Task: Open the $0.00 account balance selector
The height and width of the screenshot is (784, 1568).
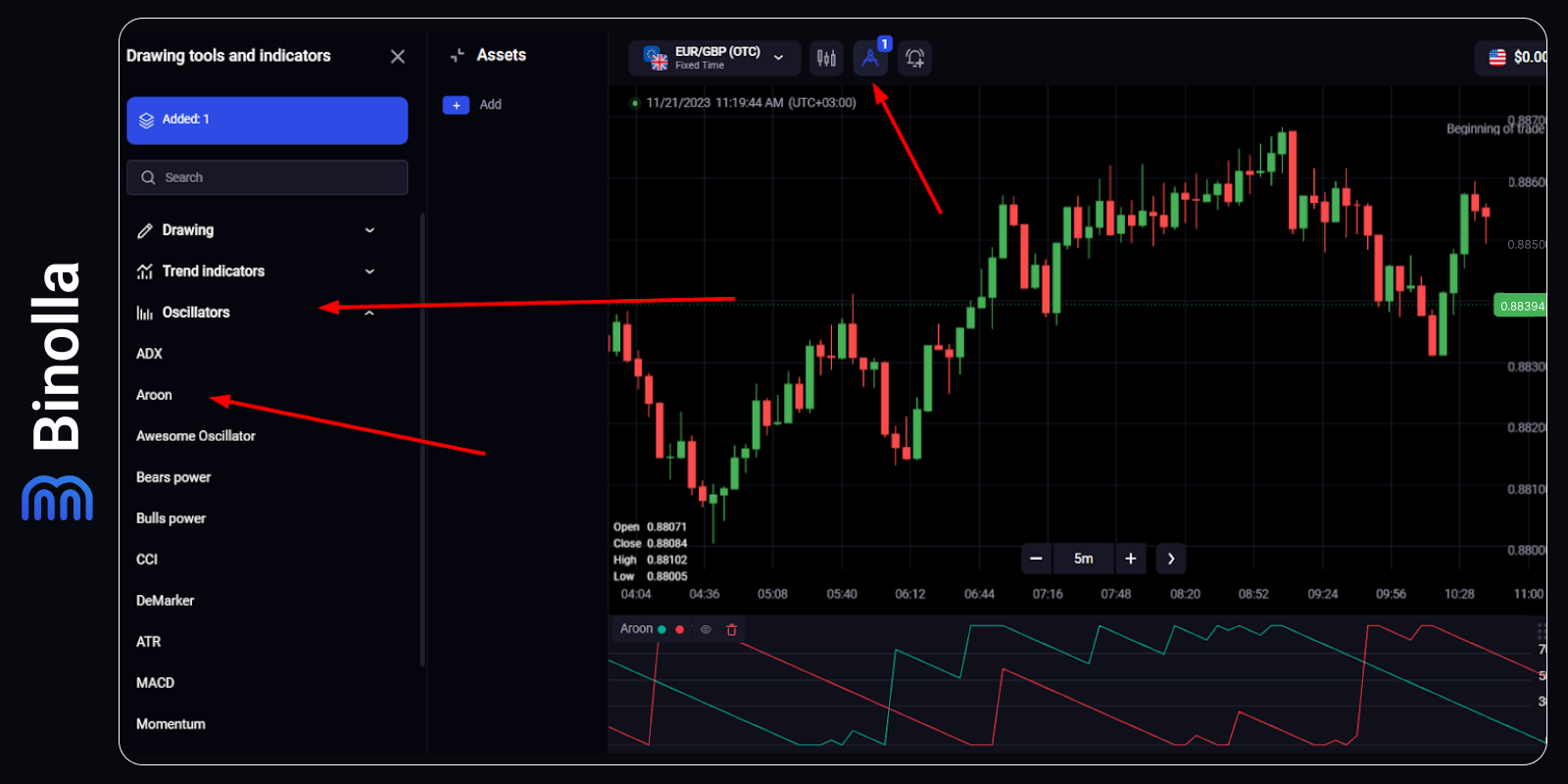Action: click(1511, 58)
